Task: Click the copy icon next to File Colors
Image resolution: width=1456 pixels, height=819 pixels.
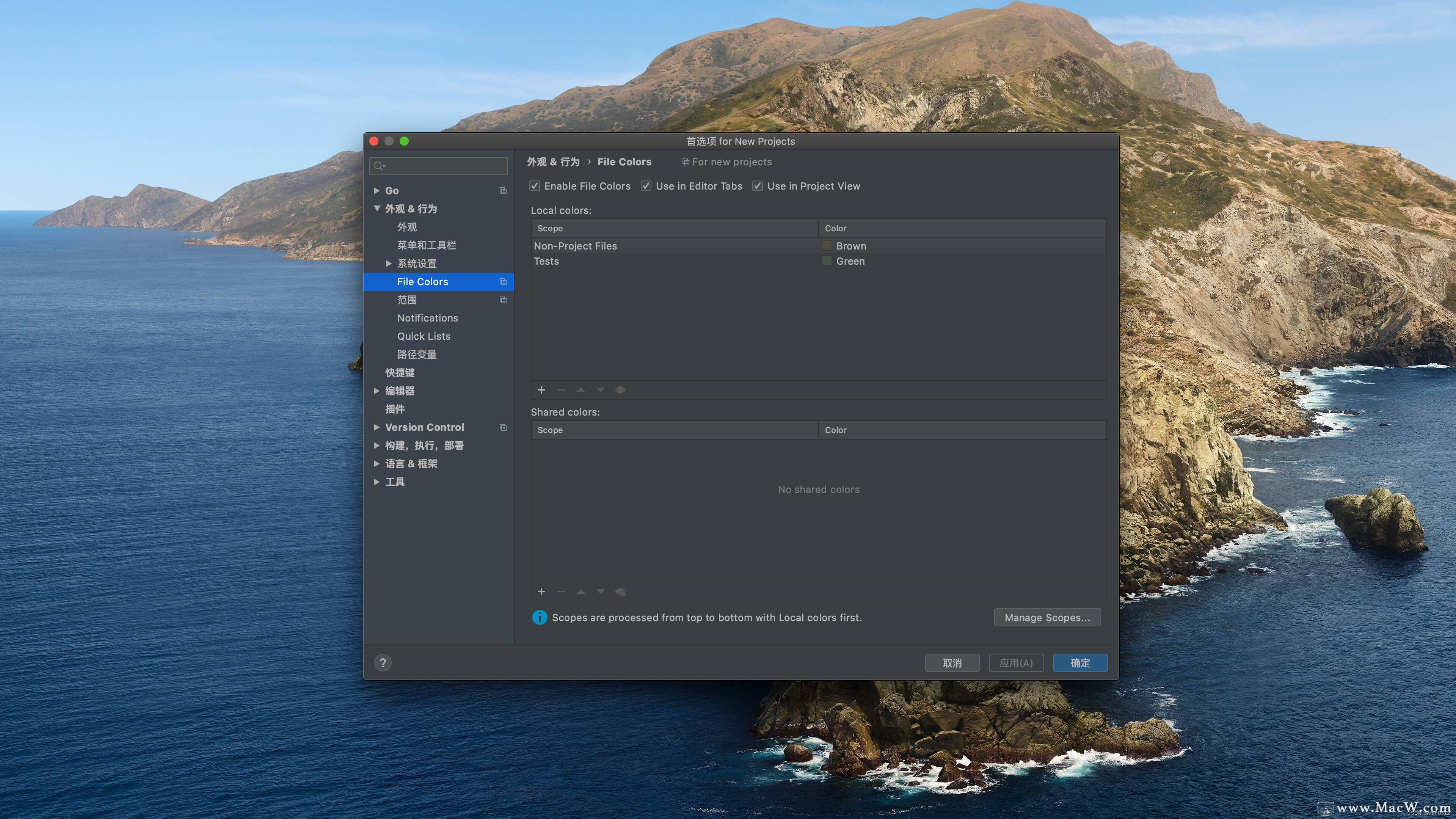Action: click(x=502, y=281)
